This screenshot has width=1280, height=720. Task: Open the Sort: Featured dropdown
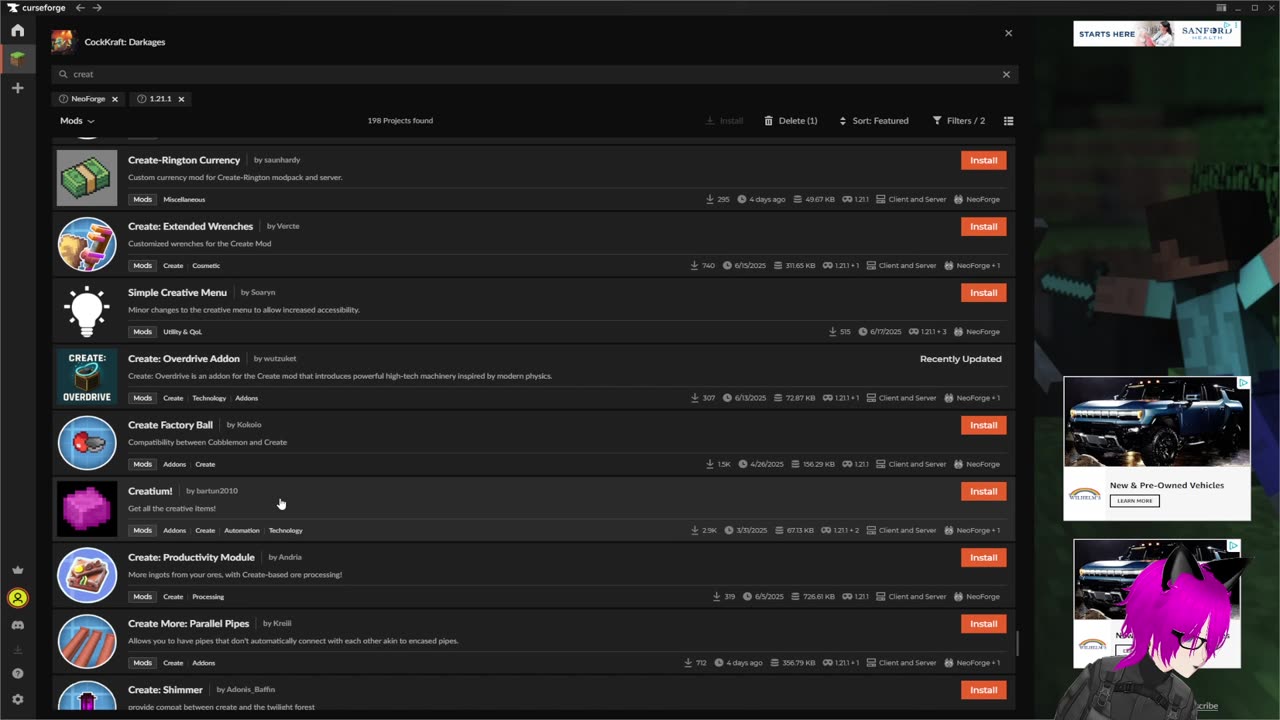[x=873, y=121]
